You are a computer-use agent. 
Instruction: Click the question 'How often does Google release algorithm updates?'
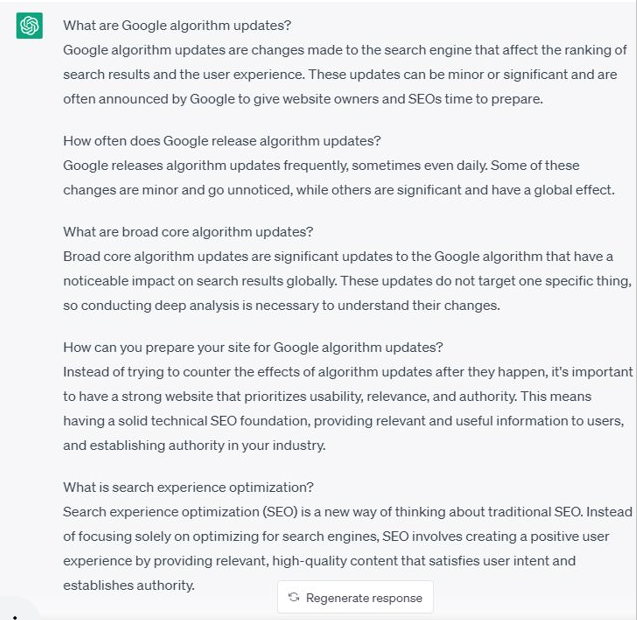[x=222, y=141]
